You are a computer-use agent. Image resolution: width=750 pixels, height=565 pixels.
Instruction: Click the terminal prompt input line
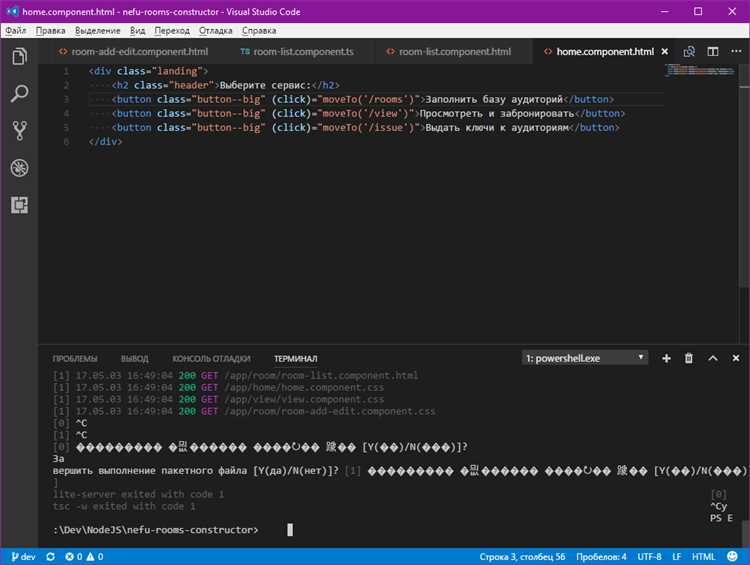[172, 530]
